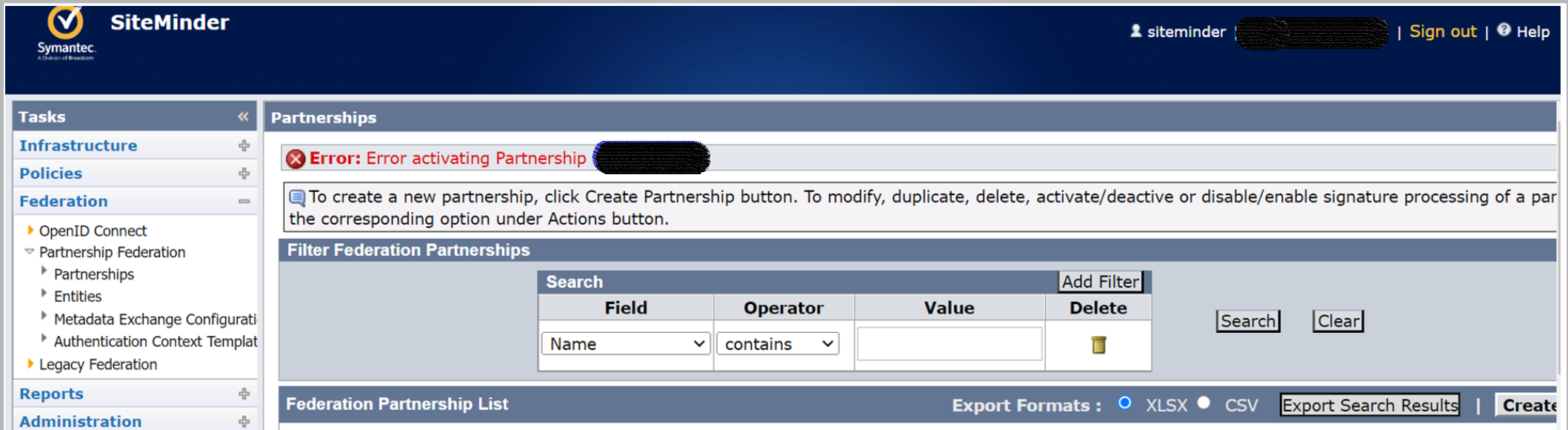
Task: Open Metadata Exchange Configuration item
Action: tap(155, 320)
